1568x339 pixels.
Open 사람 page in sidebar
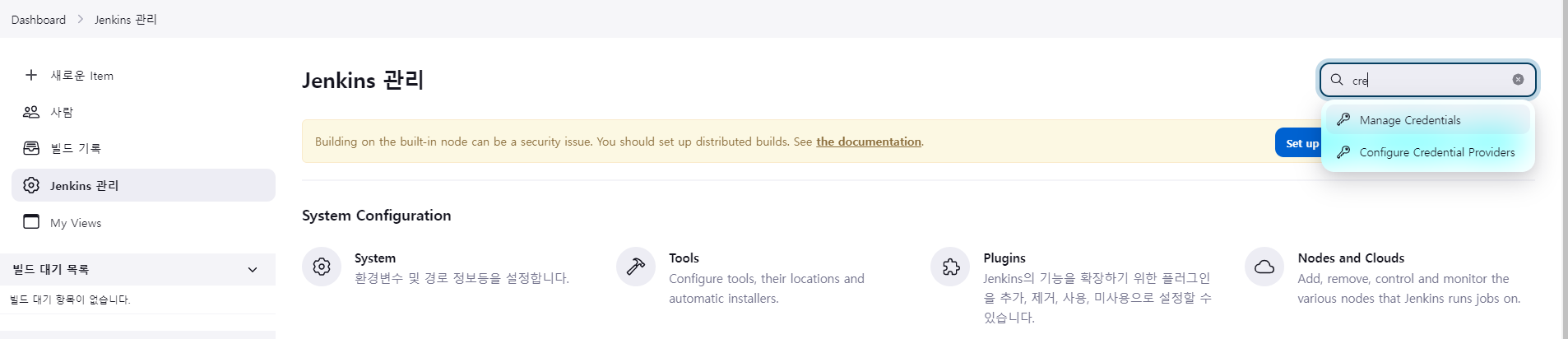pos(143,112)
